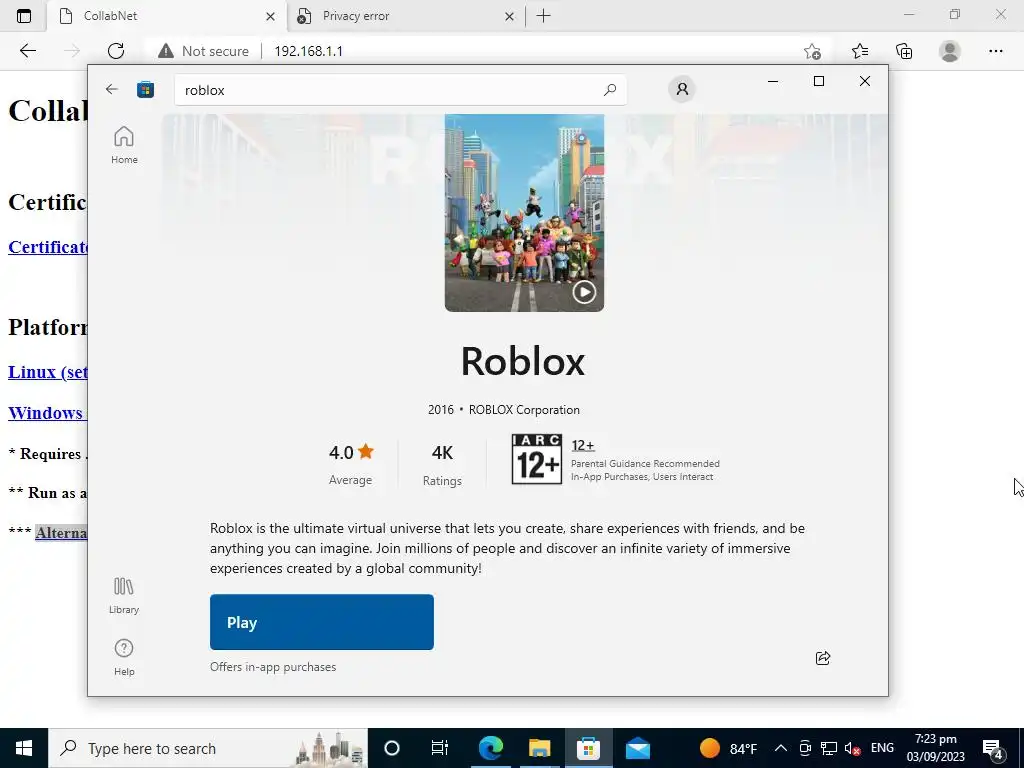The image size is (1024, 768).
Task: Open the Windows Start menu
Action: (24, 748)
